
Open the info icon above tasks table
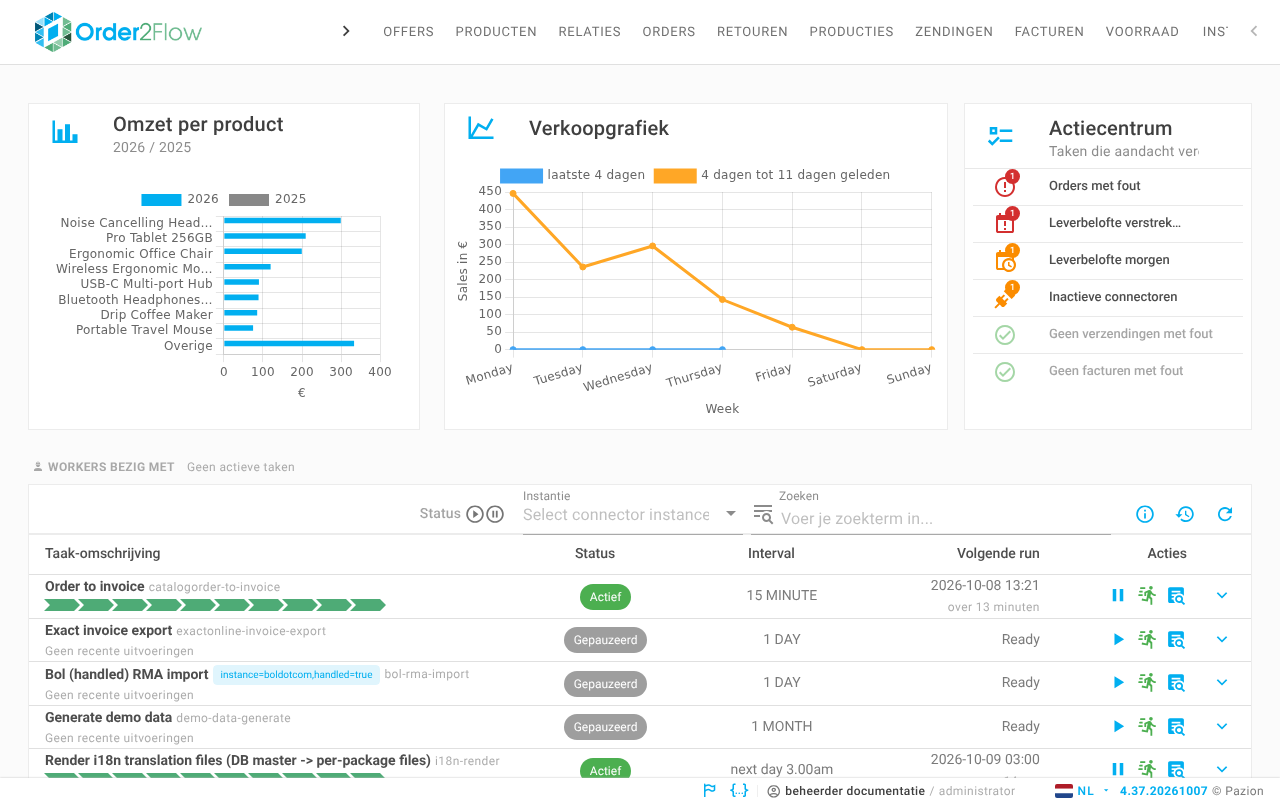[1145, 514]
